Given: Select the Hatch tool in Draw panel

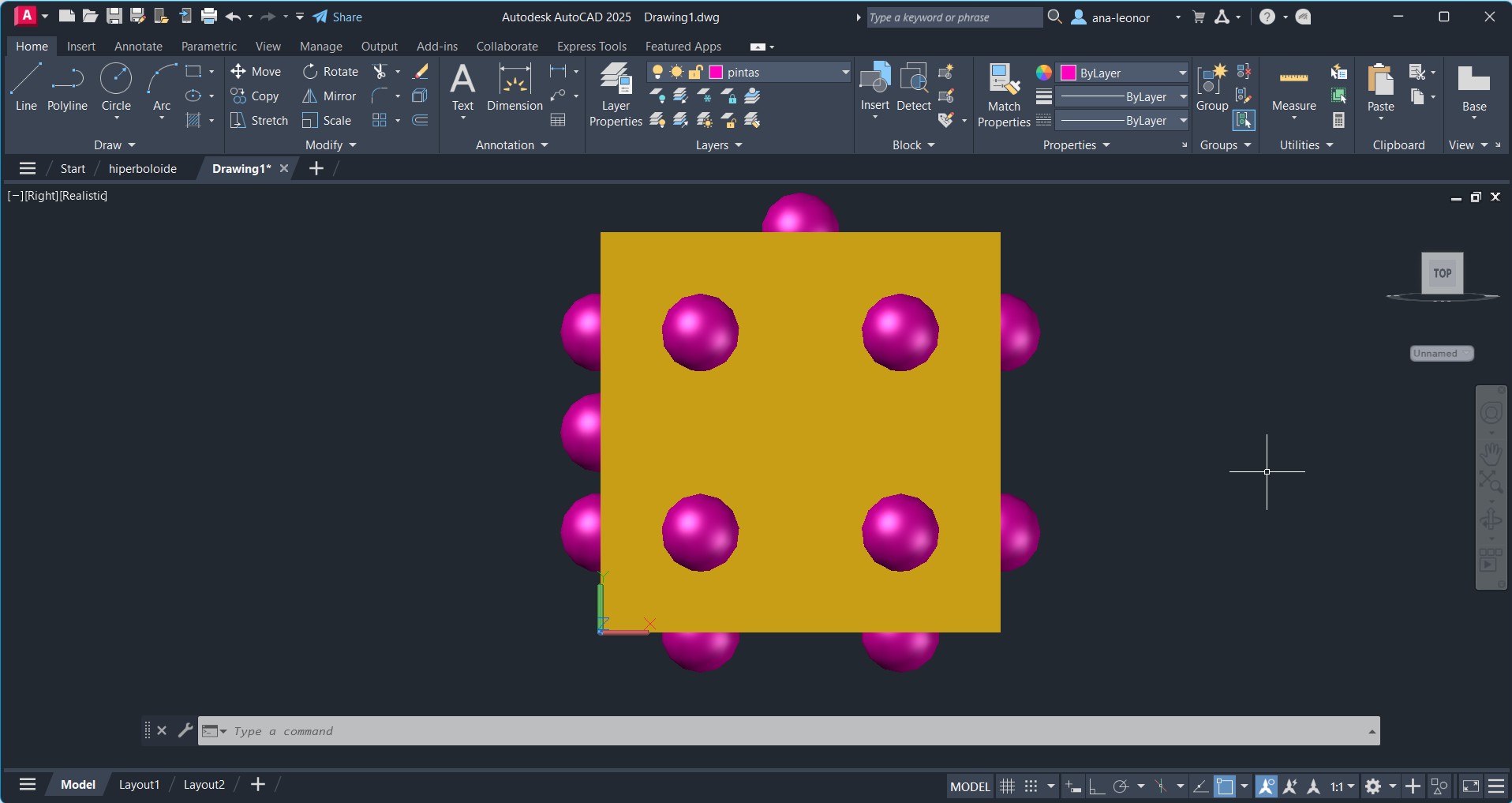Looking at the screenshot, I should (193, 120).
